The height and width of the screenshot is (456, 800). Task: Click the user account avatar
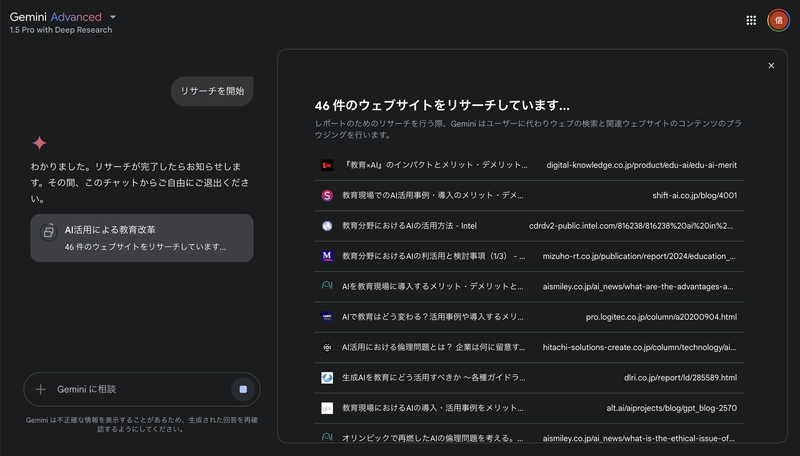point(778,20)
